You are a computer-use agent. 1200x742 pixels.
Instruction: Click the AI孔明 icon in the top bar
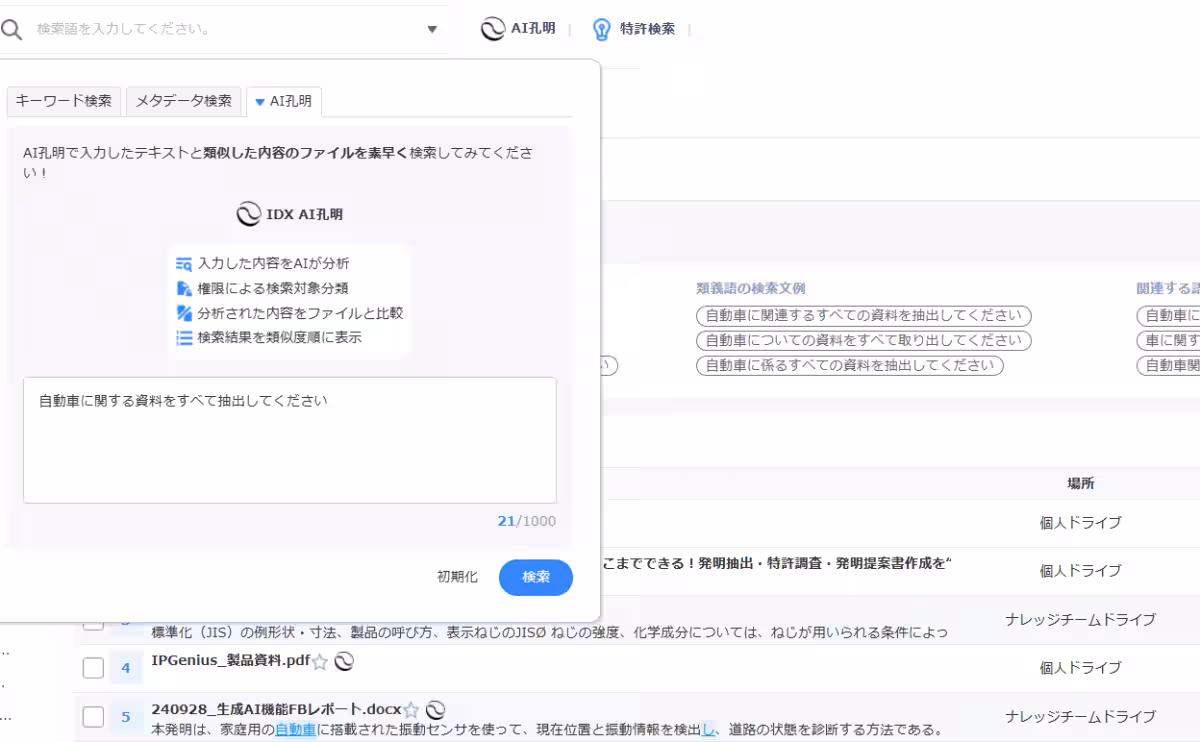coord(494,29)
